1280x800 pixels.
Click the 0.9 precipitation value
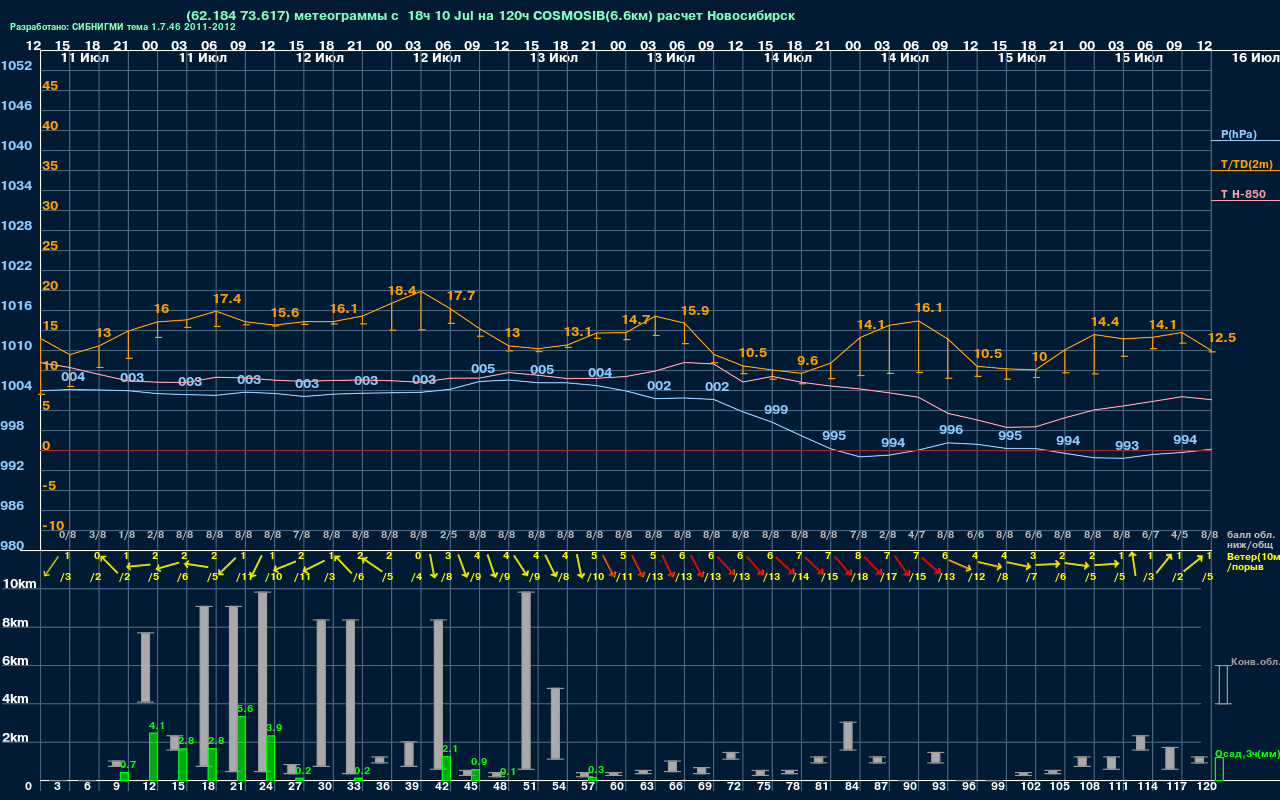[x=479, y=762]
